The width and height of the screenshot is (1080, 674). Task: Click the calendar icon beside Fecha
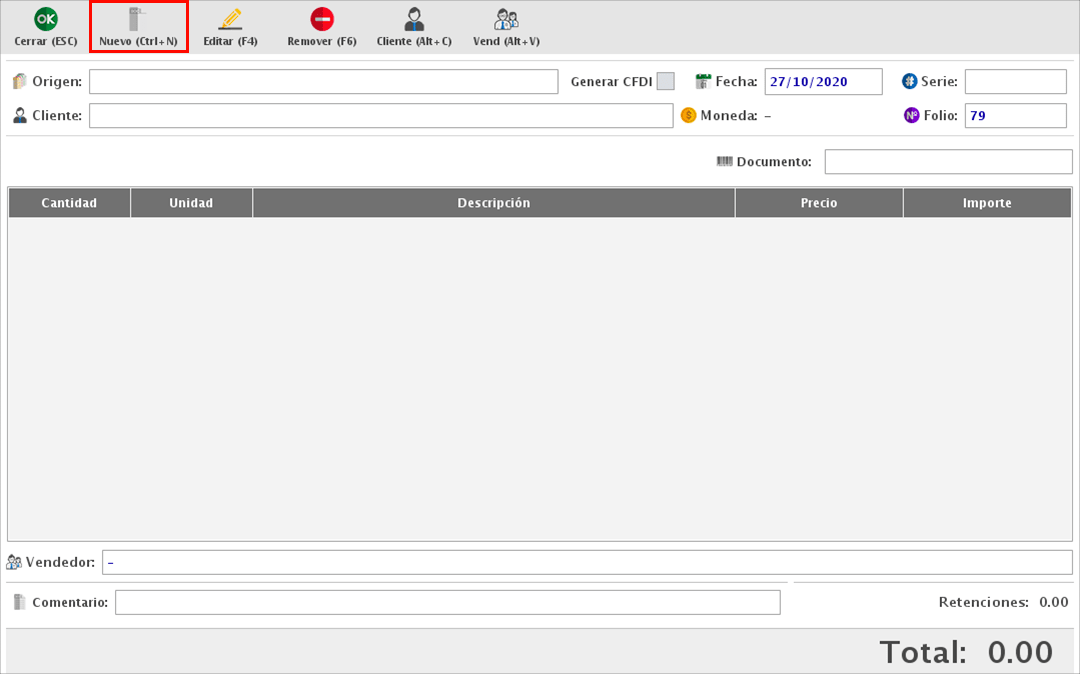(703, 82)
